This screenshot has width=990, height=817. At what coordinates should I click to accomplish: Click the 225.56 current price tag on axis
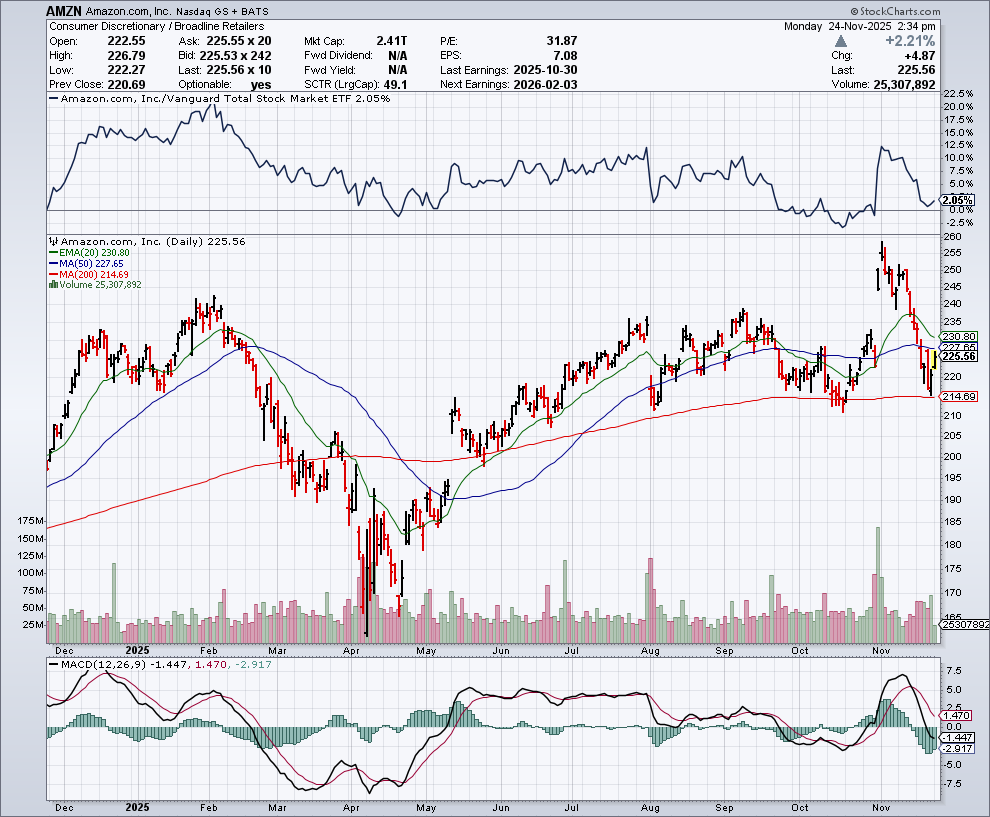point(958,356)
